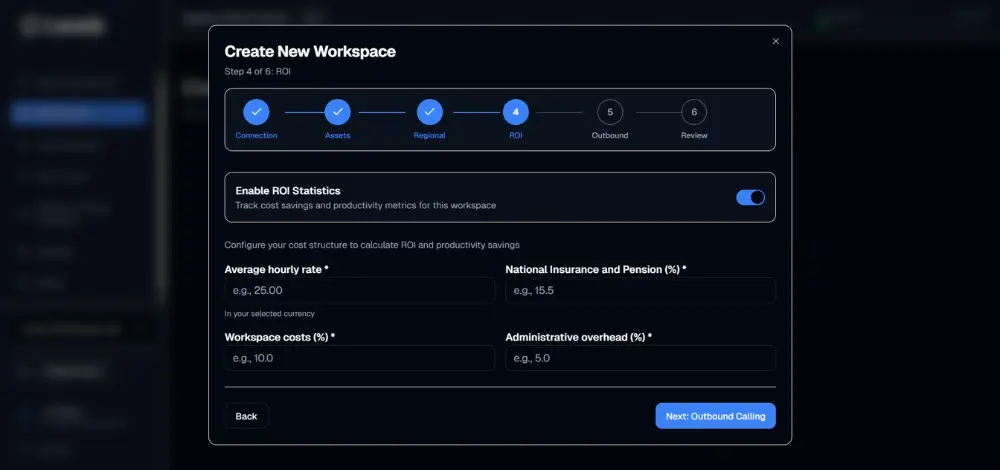
Task: Select the ROI step label
Action: tap(516, 135)
